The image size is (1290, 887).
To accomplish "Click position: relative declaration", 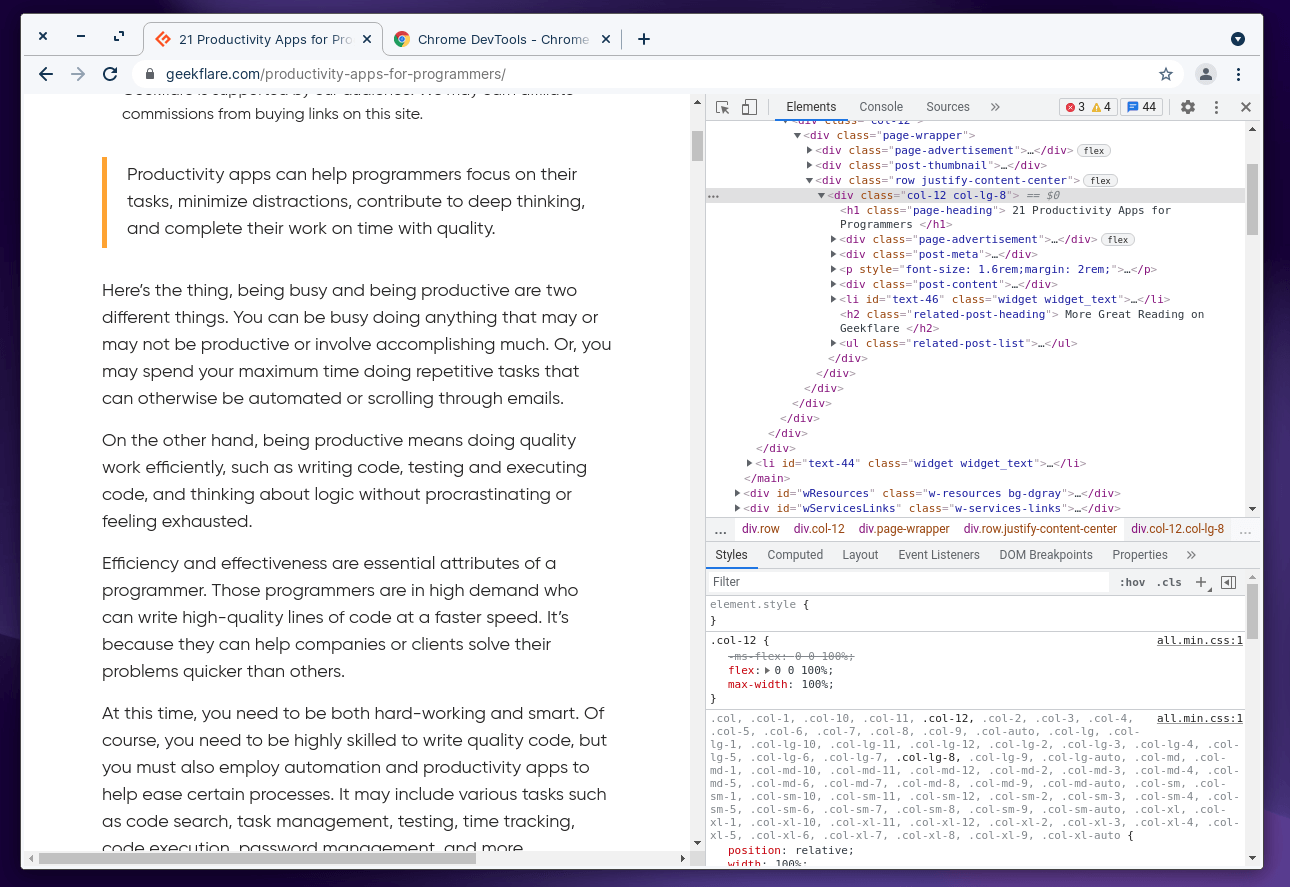I will point(790,850).
